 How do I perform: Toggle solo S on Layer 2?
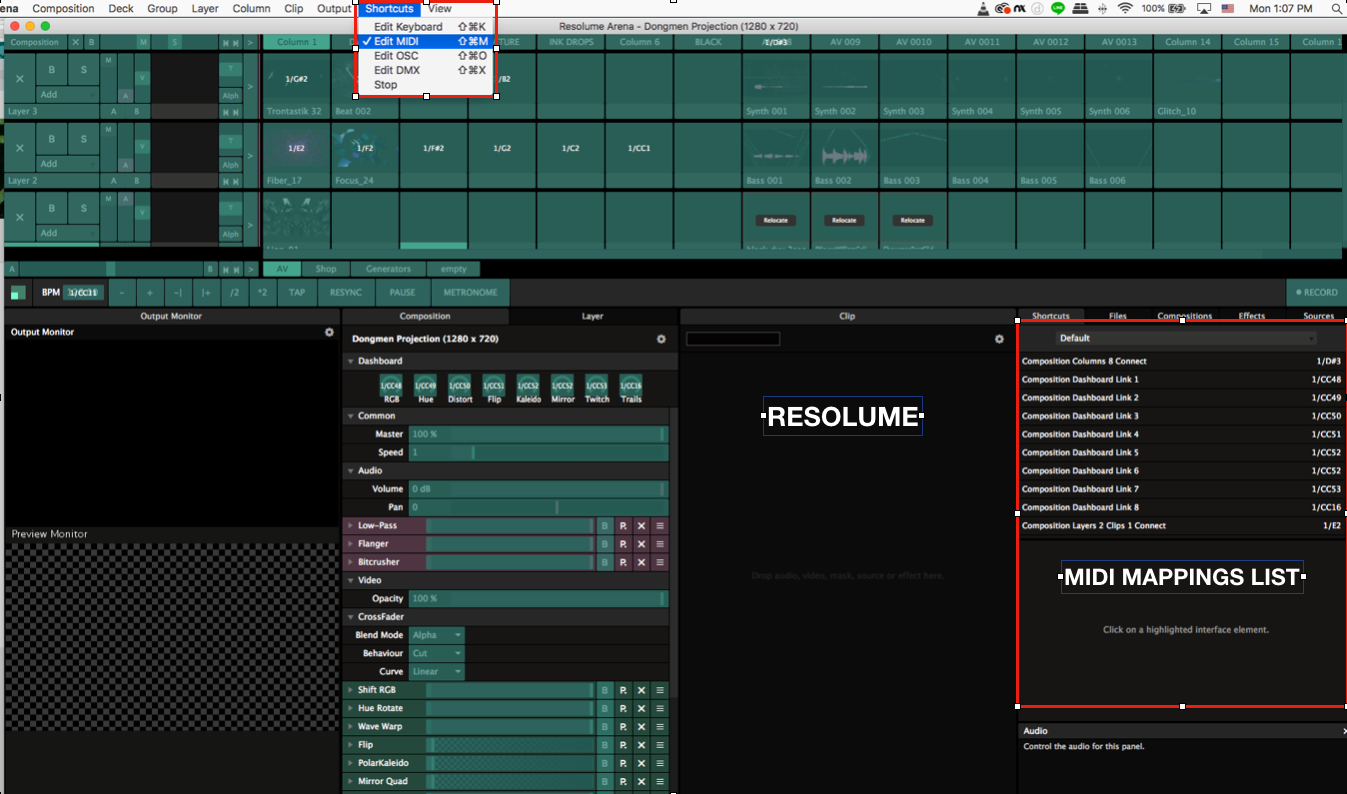[x=84, y=138]
